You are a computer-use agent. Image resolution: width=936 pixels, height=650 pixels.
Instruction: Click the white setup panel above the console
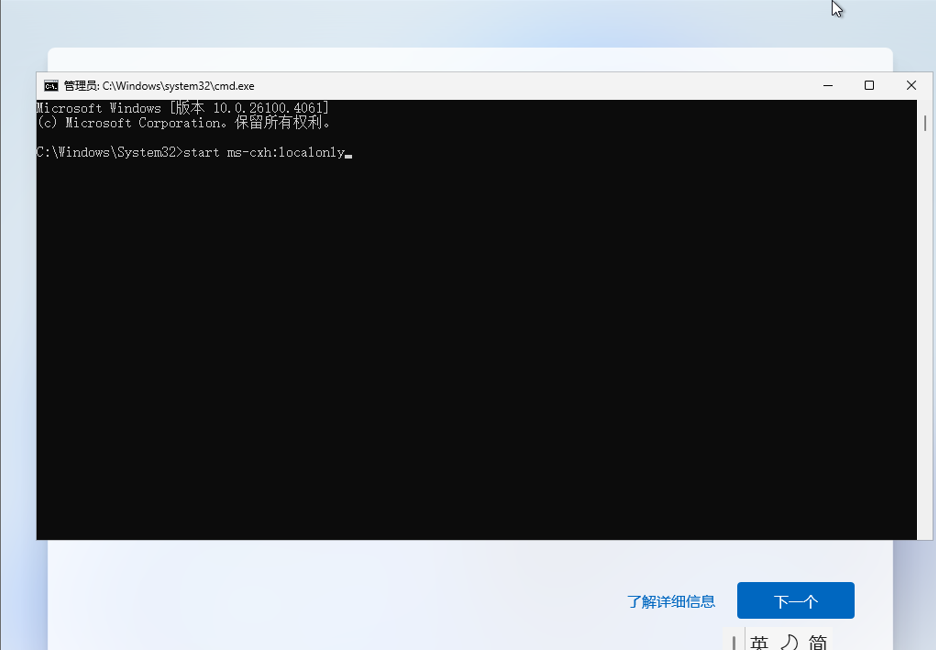470,59
